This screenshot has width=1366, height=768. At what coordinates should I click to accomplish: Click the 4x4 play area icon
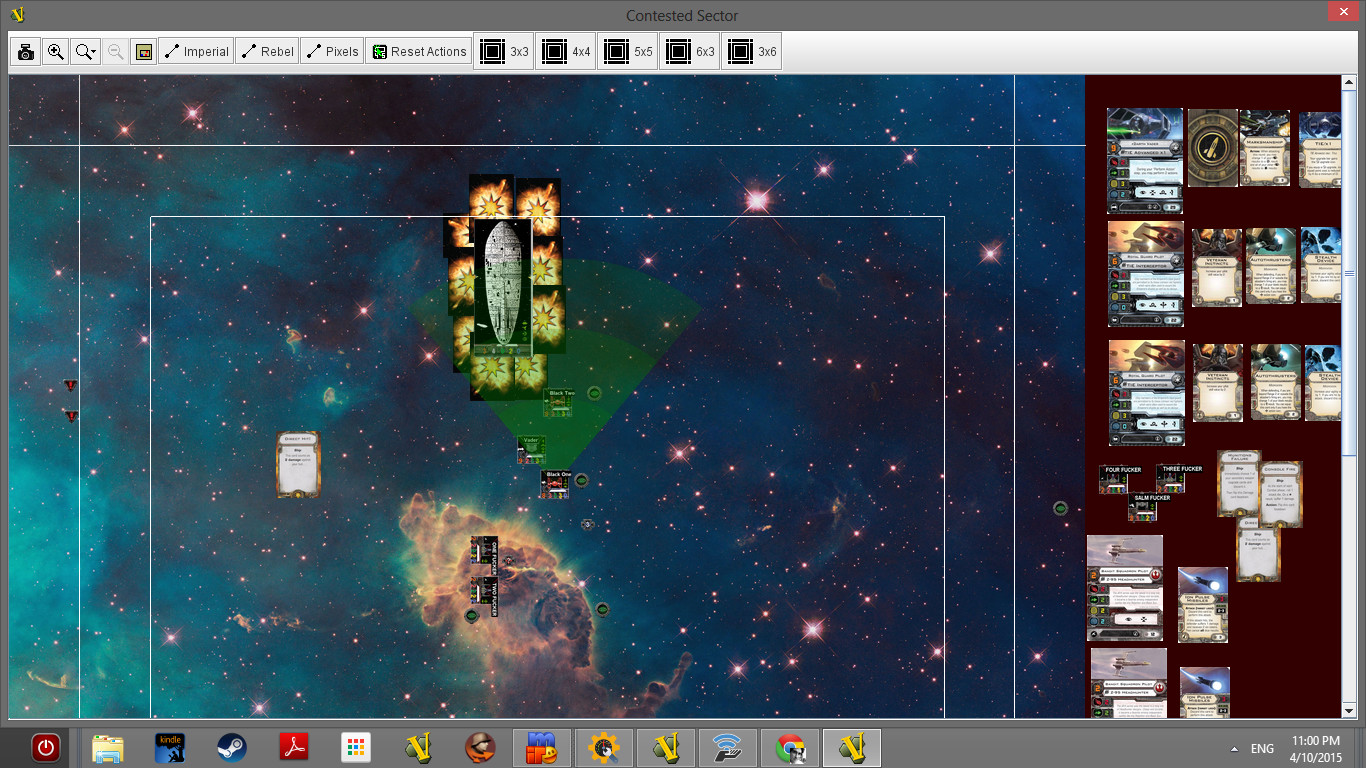point(553,52)
